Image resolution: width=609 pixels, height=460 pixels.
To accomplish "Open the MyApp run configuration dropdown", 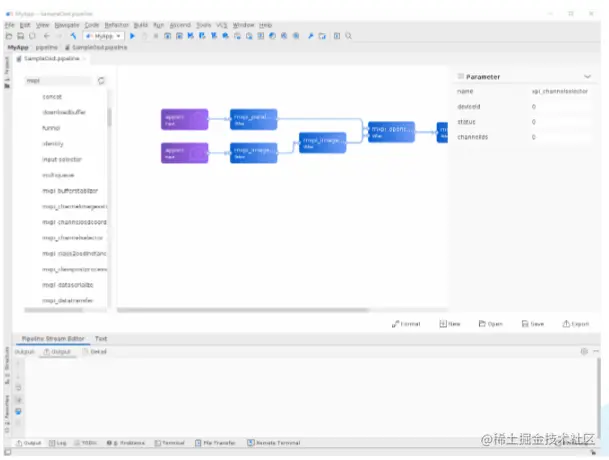I will (103, 36).
